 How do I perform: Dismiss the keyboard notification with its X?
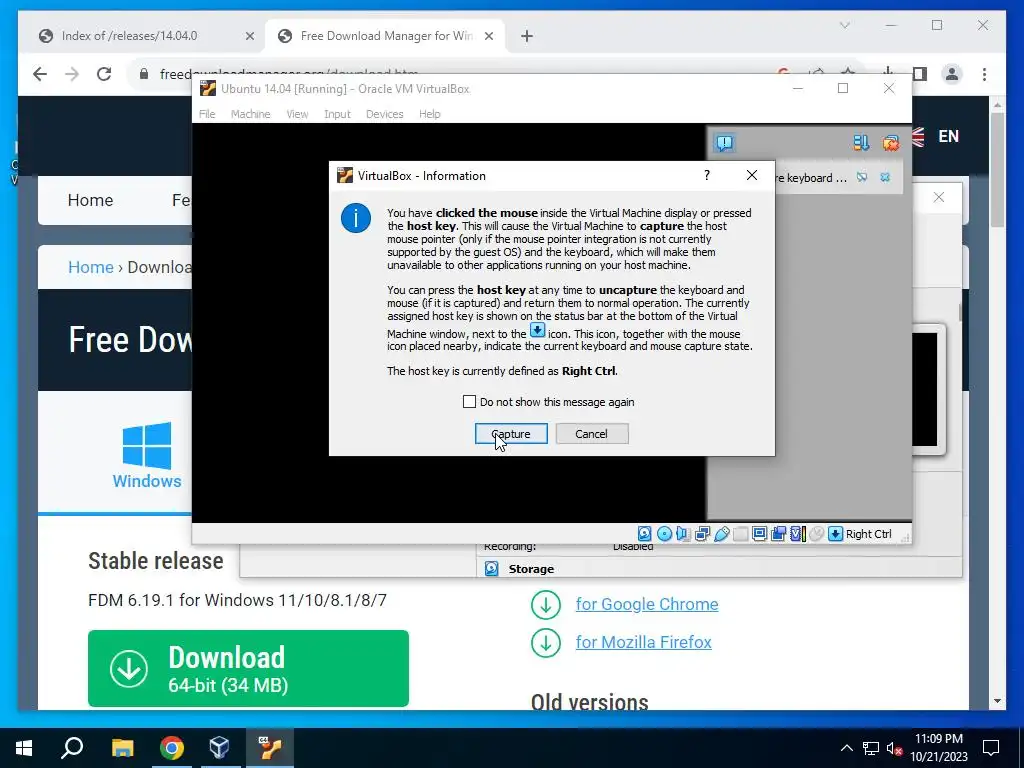[x=885, y=177]
